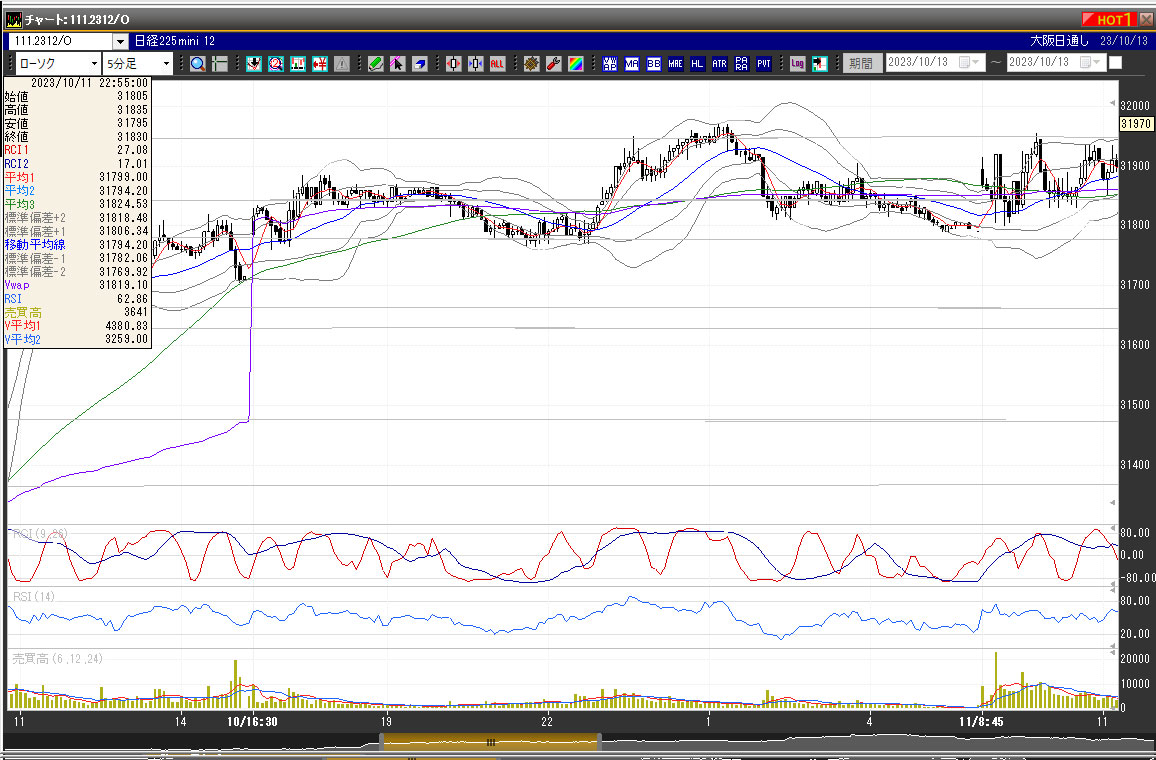Click the magnifier icon marked 2
The image size is (1156, 760).
[x=276, y=64]
